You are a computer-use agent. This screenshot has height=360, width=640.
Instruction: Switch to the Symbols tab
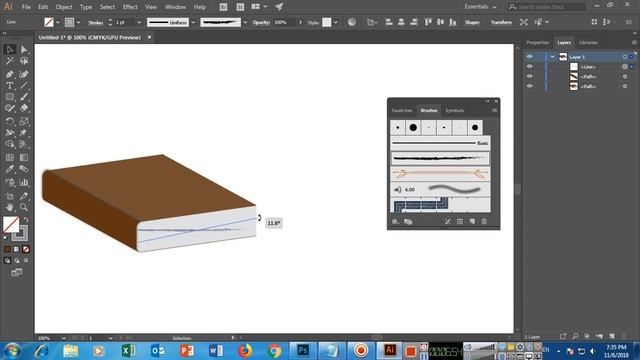[x=454, y=111]
